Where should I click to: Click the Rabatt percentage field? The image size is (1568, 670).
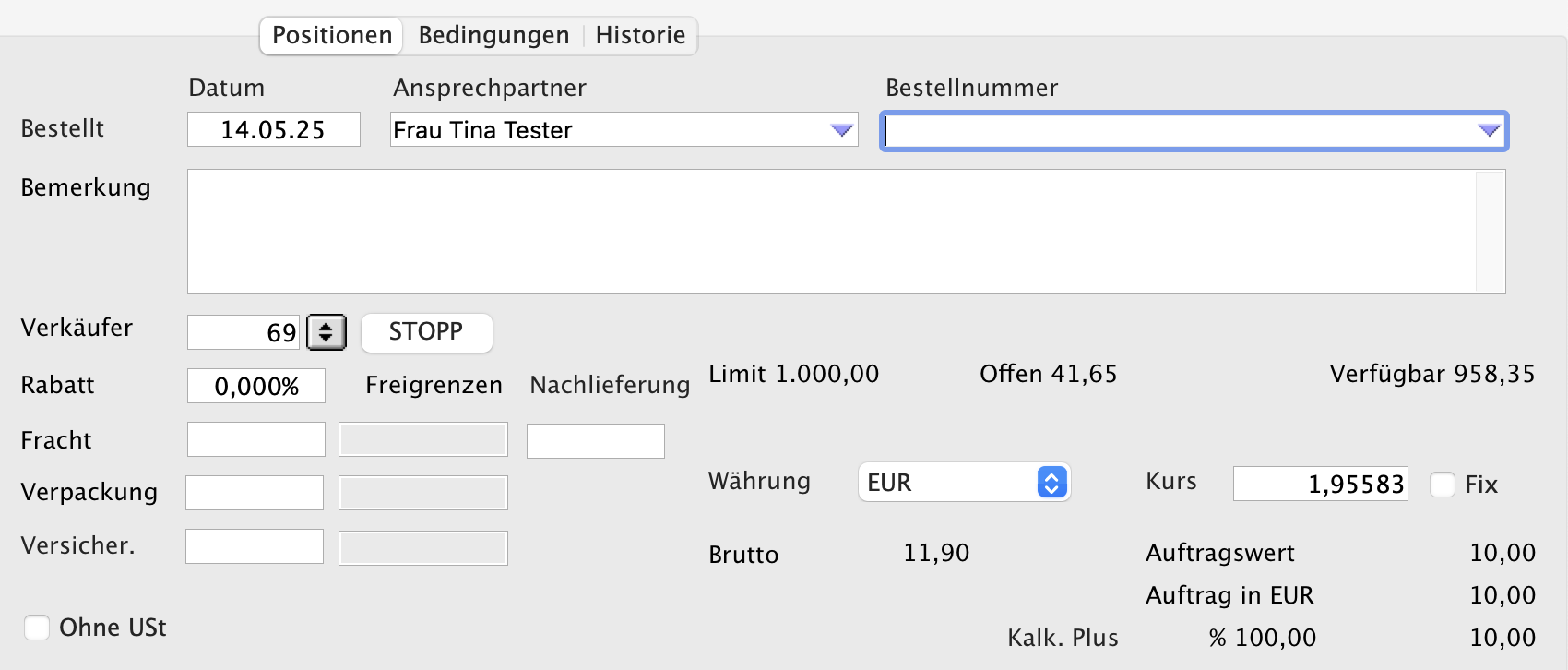pyautogui.click(x=256, y=386)
